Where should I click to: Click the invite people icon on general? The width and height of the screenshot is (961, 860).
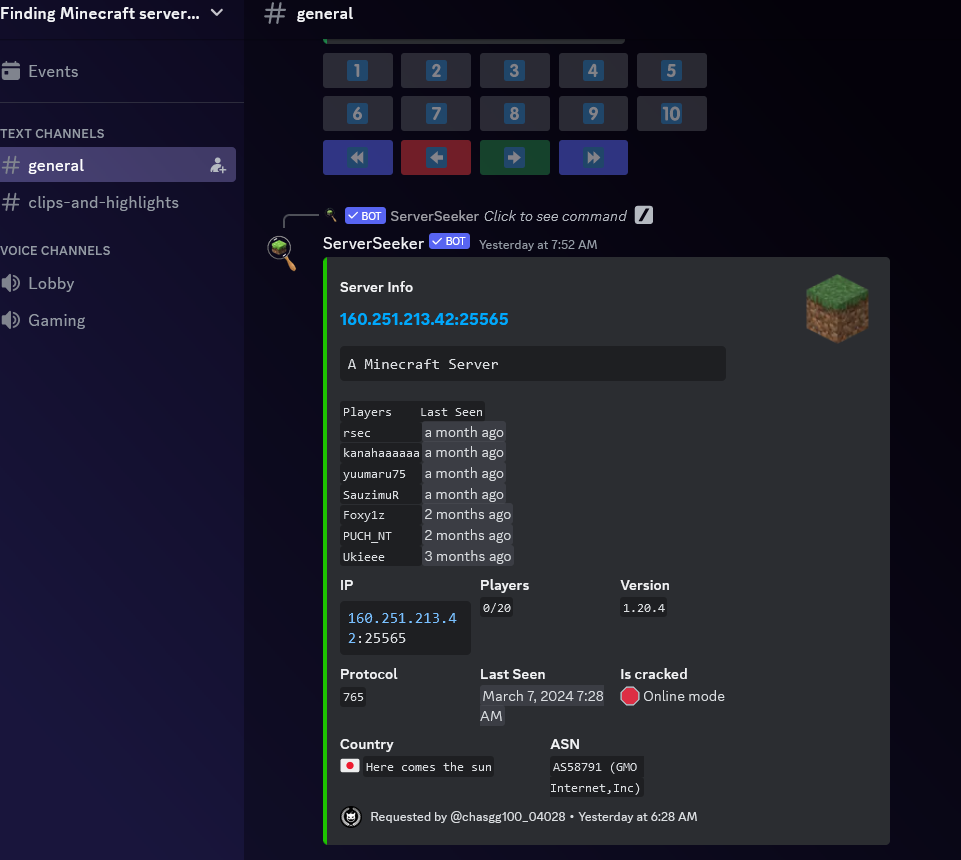pos(218,166)
